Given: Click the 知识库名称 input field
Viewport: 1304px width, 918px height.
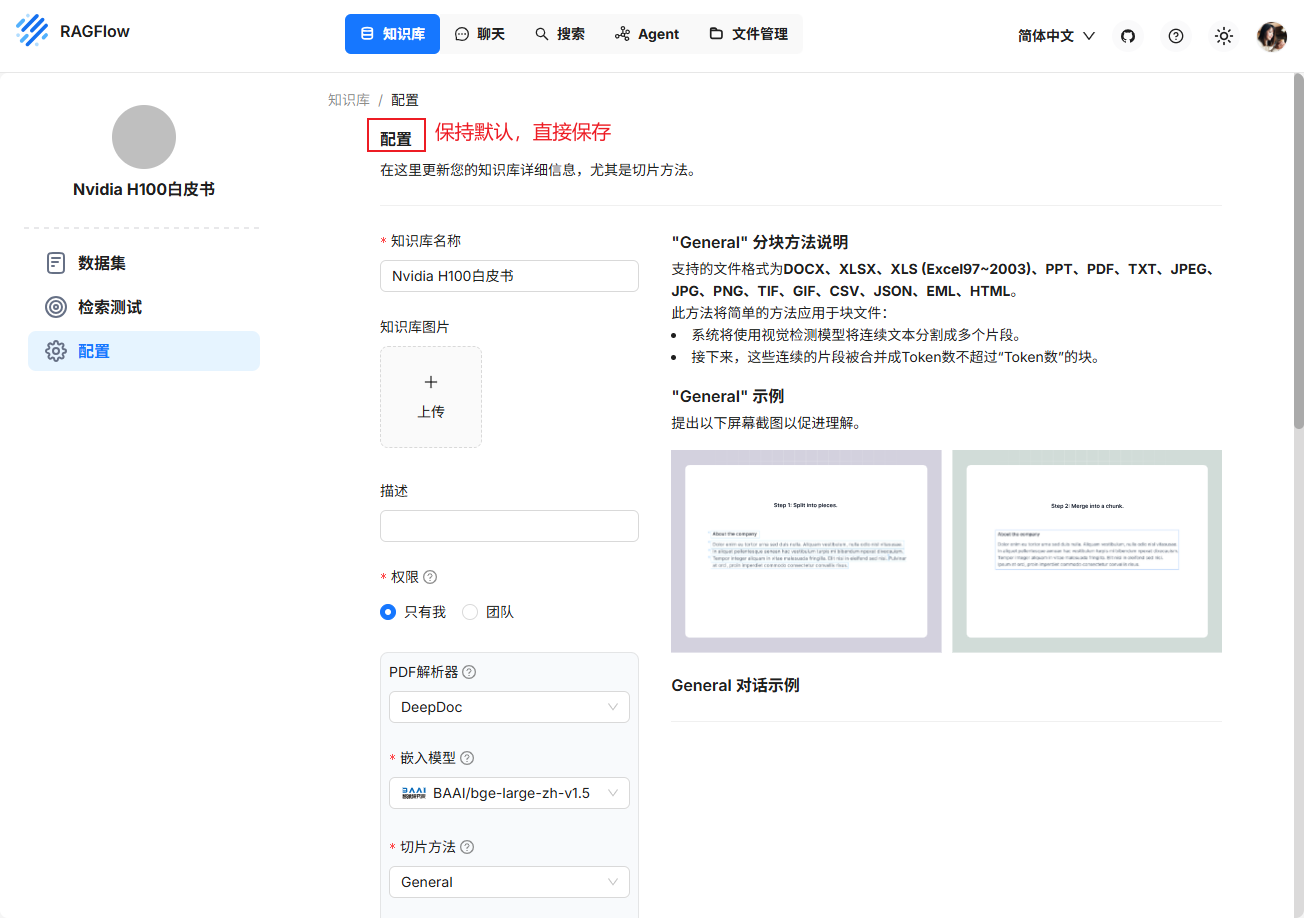Looking at the screenshot, I should 509,276.
